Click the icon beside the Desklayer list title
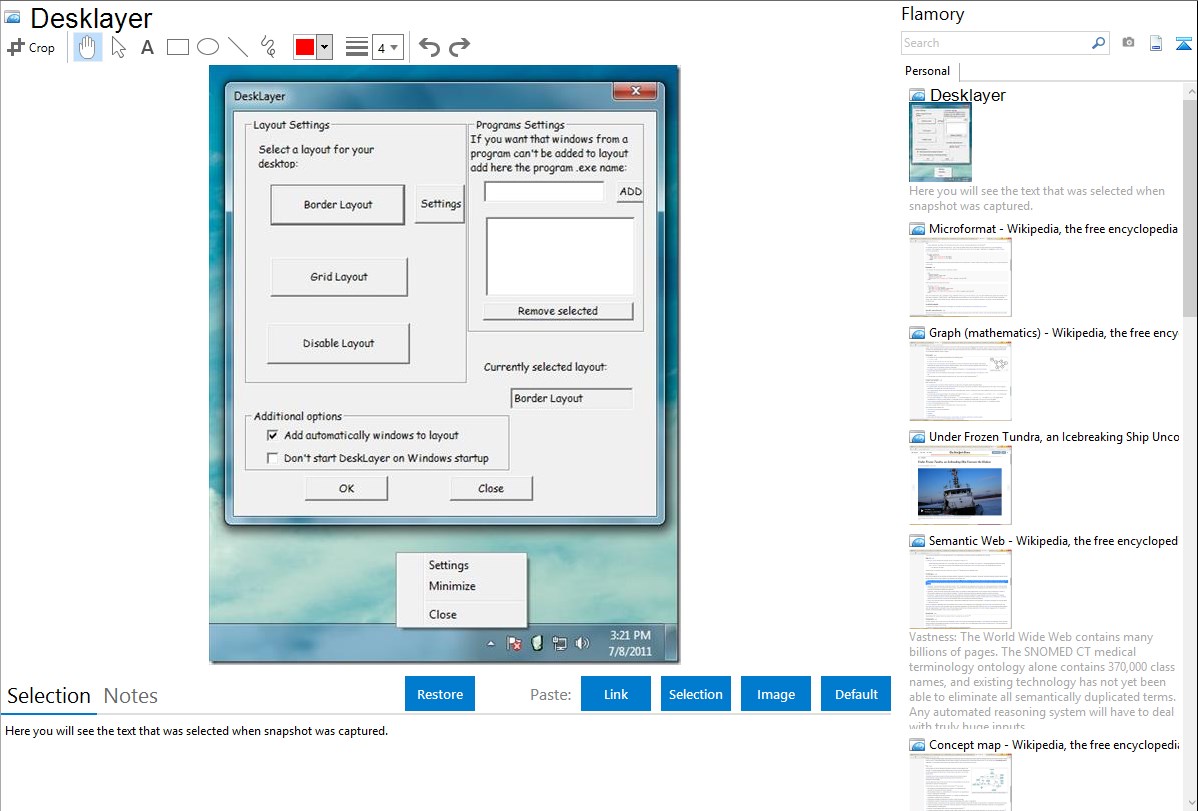1198x811 pixels. (917, 96)
